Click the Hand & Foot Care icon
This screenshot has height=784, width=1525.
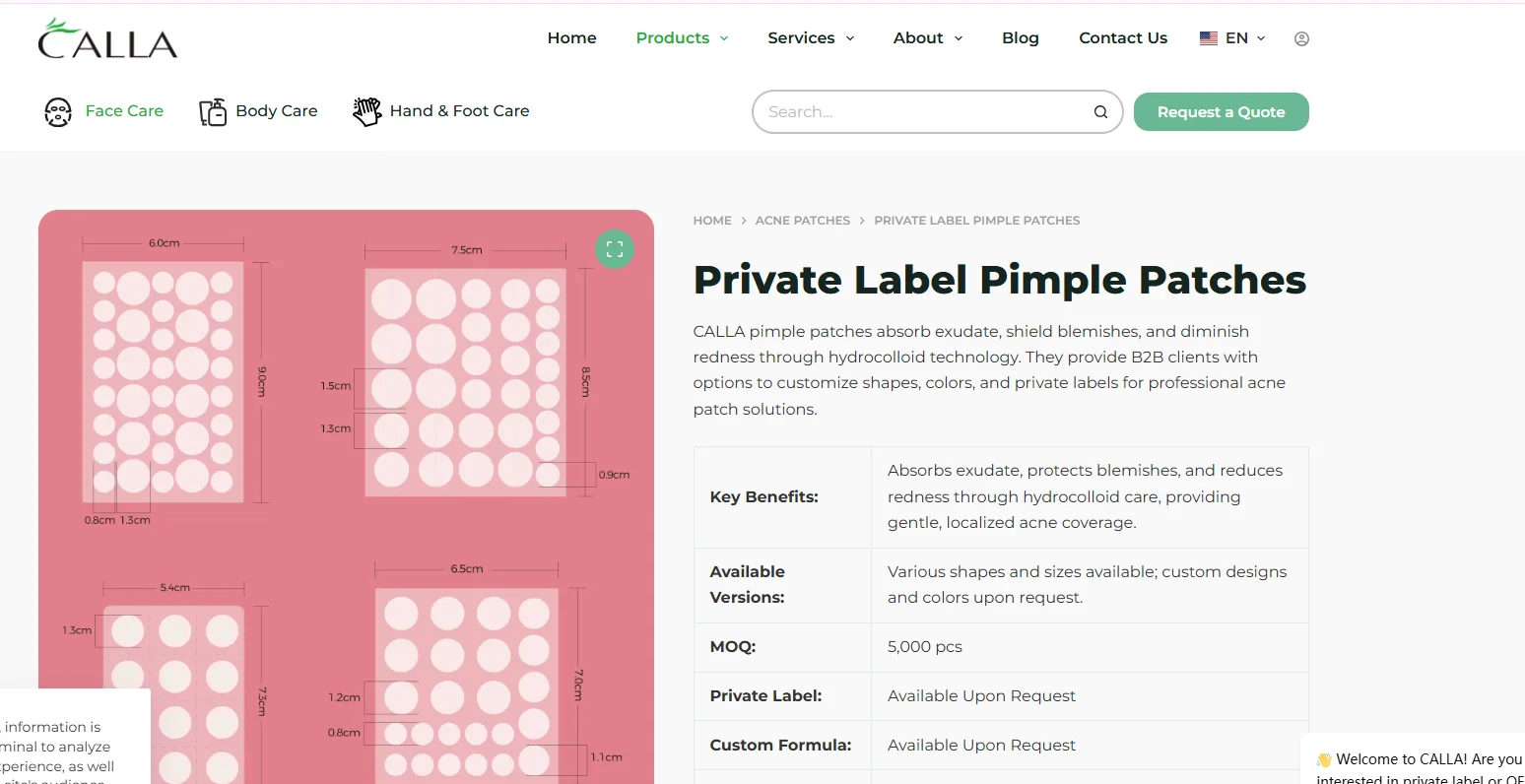click(x=365, y=111)
